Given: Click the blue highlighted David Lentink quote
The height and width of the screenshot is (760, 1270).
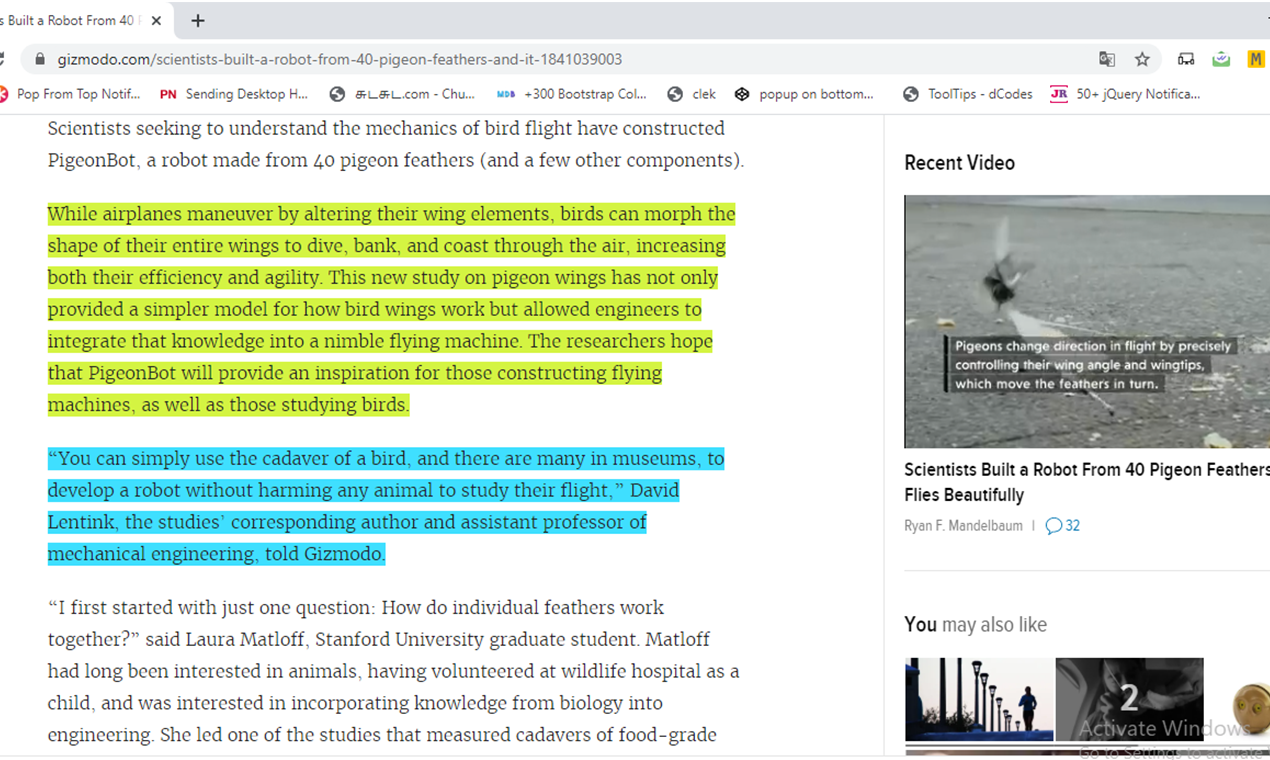Looking at the screenshot, I should click(x=386, y=506).
